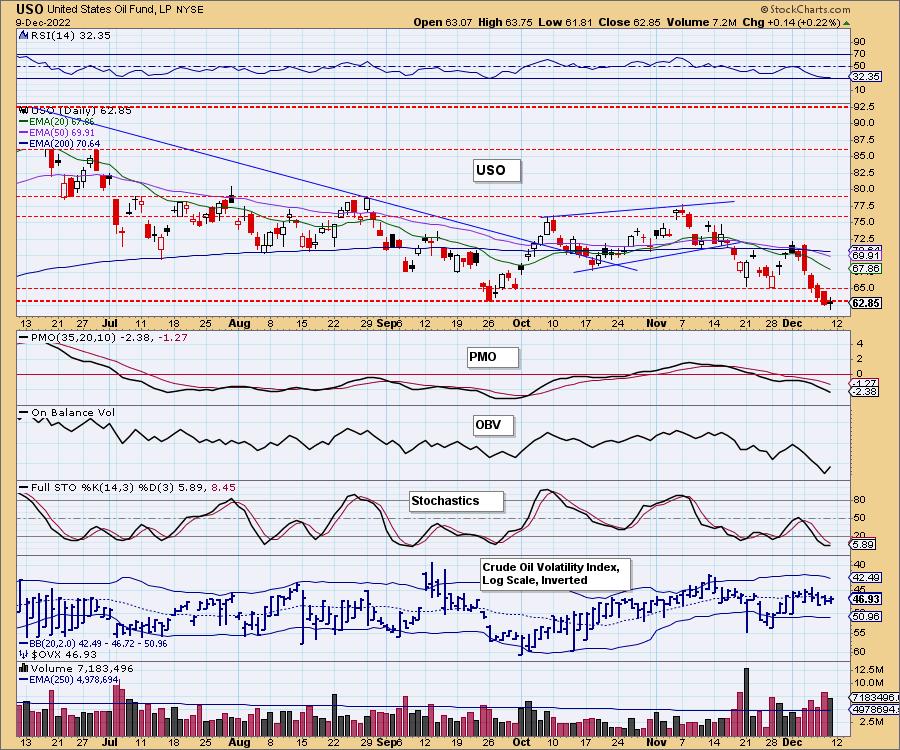Click the 67.86 price tag on right axis
900x750 pixels.
coord(866,269)
